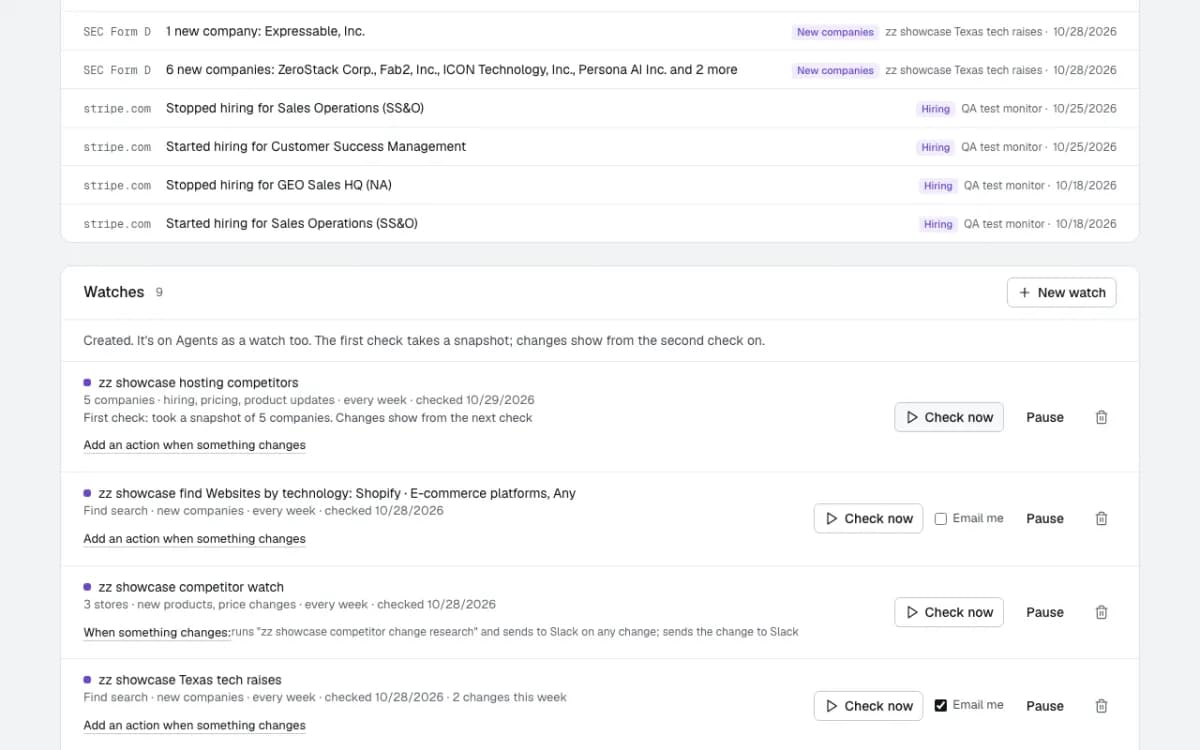Open Started hiring for Customer Success Management
The width and height of the screenshot is (1200, 750).
pyautogui.click(x=600, y=147)
